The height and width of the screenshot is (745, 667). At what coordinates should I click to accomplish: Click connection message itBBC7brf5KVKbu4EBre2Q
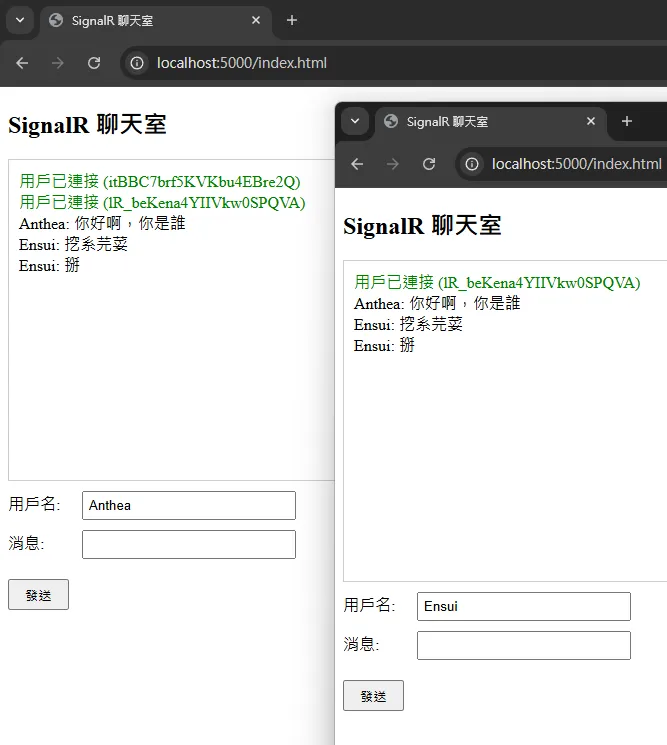click(160, 181)
